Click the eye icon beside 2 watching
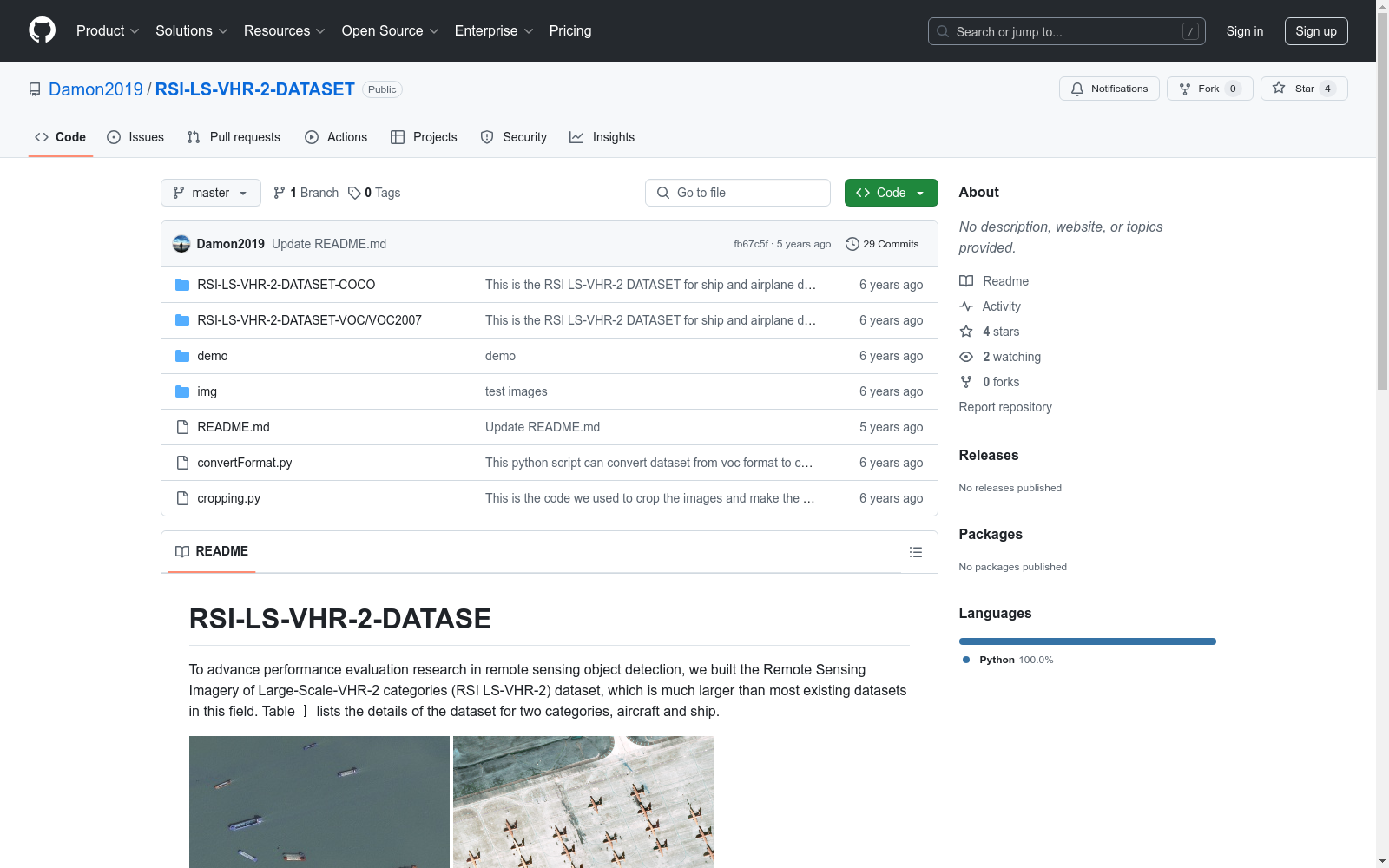The image size is (1389, 868). tap(966, 357)
